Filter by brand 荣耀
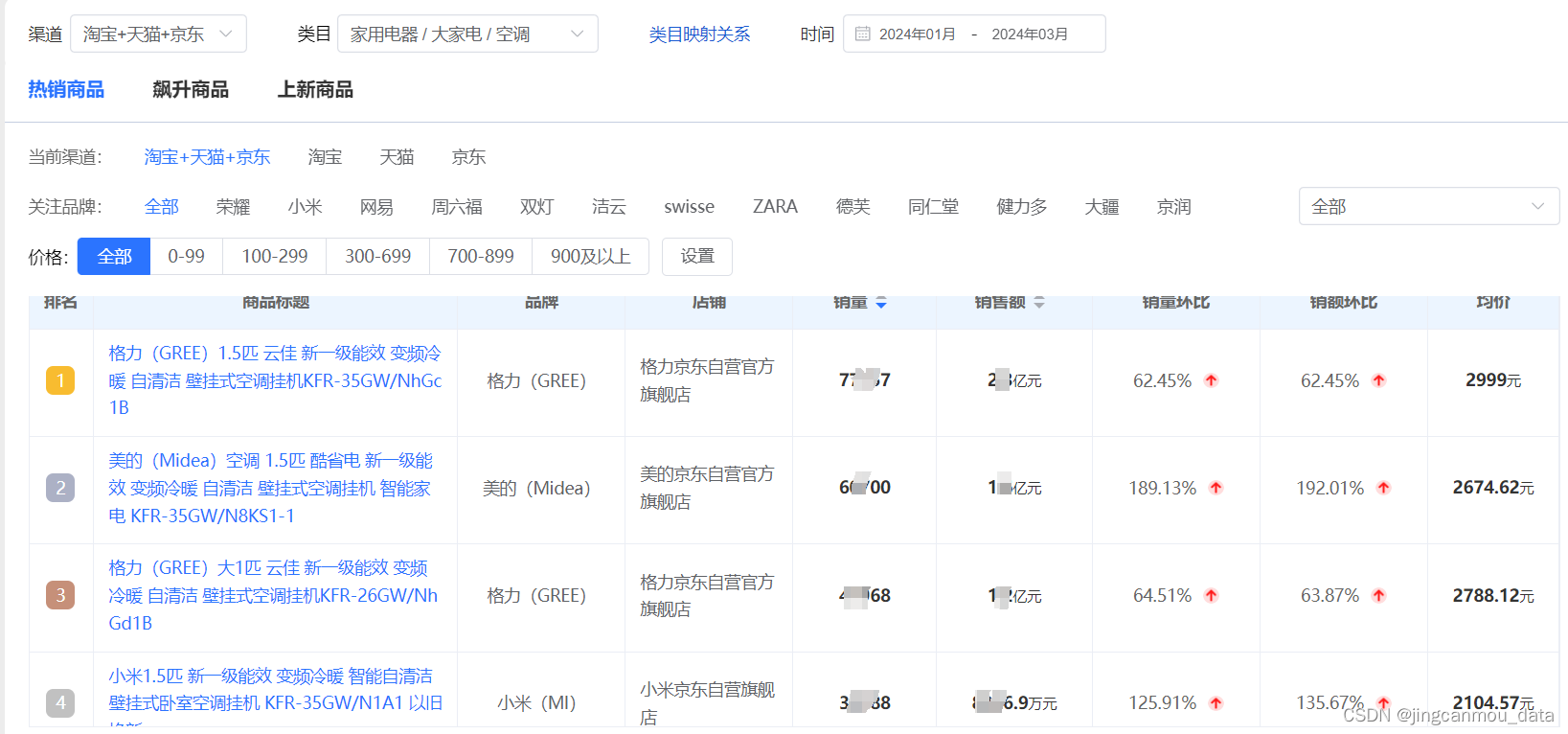The height and width of the screenshot is (734, 1568). point(233,206)
